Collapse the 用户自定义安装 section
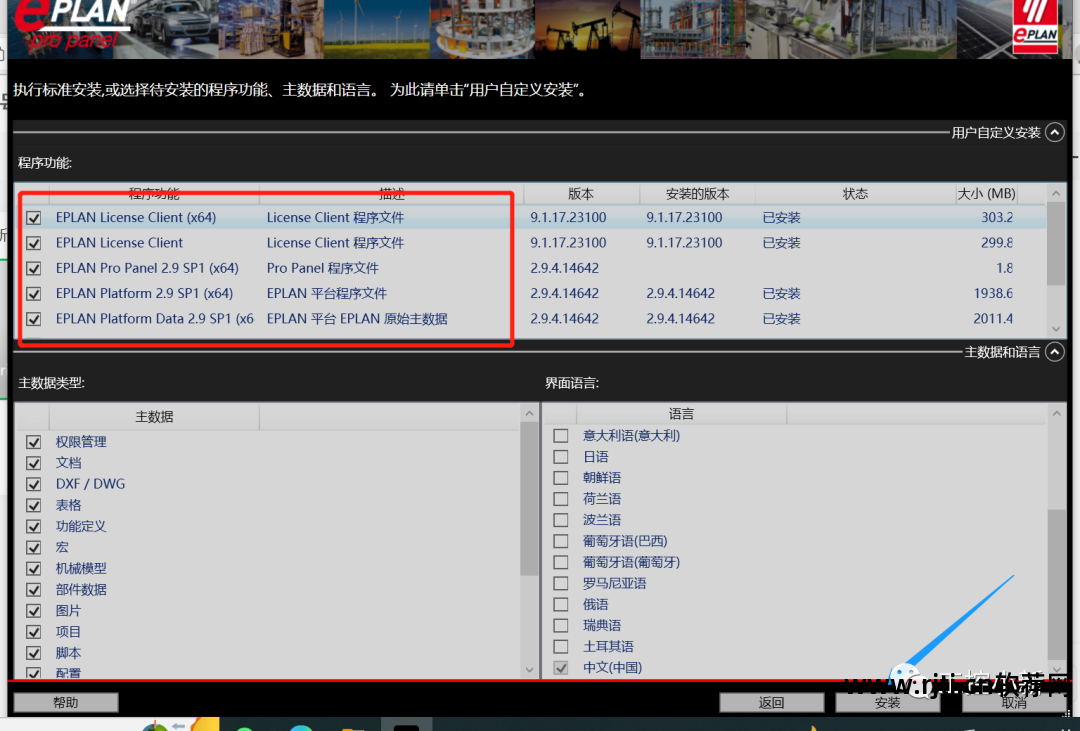 [x=1055, y=132]
